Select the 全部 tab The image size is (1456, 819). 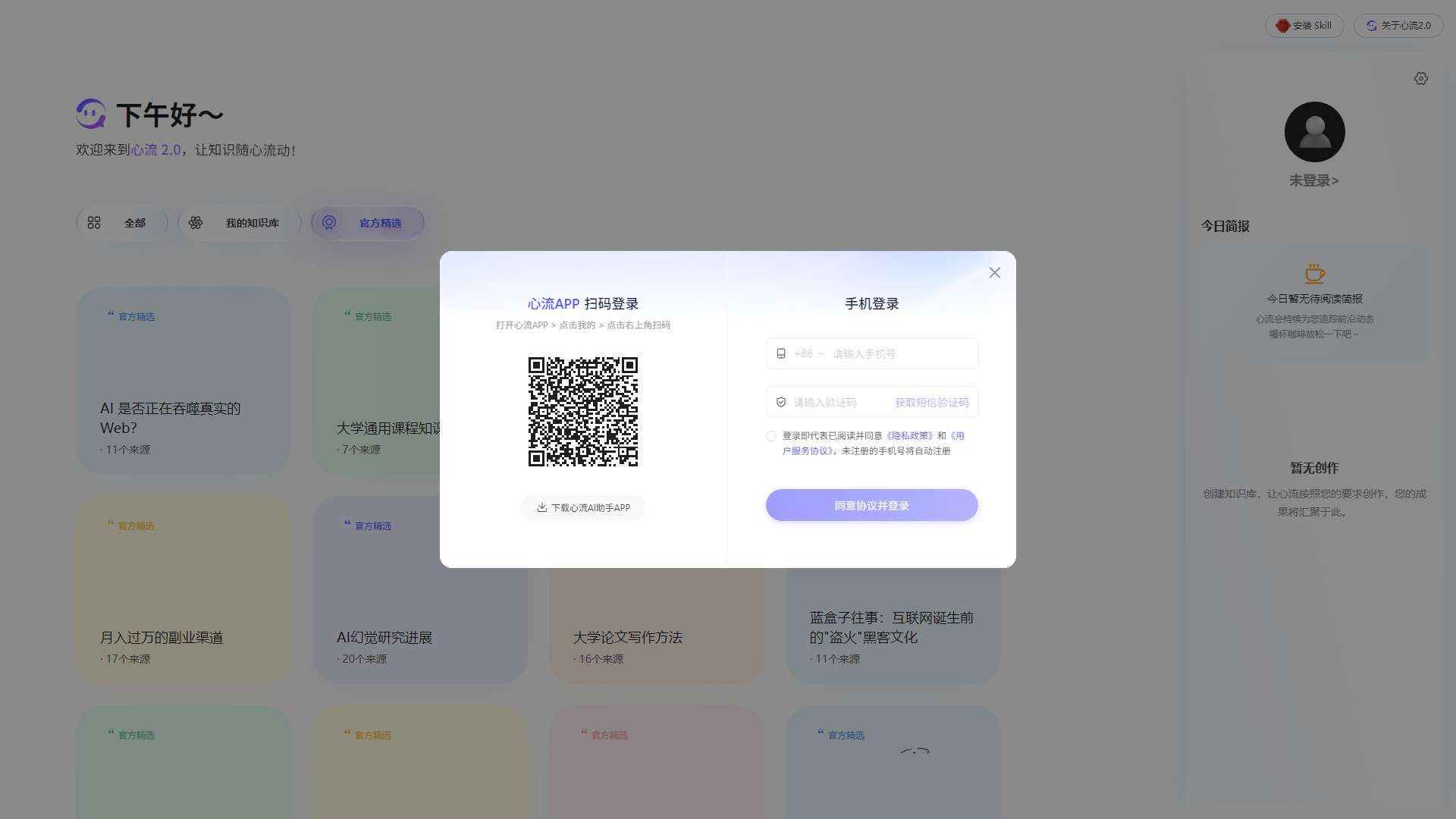coord(122,223)
